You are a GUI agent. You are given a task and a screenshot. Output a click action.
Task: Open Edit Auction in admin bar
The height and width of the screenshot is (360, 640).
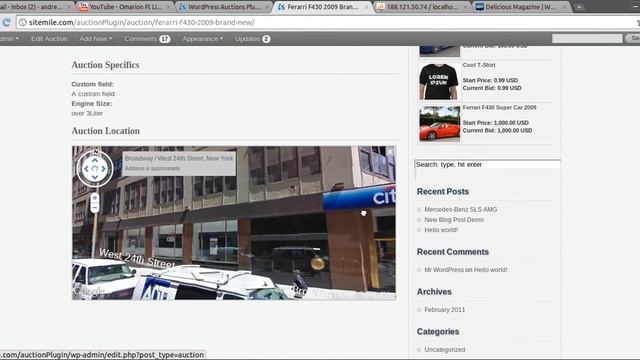pos(49,39)
